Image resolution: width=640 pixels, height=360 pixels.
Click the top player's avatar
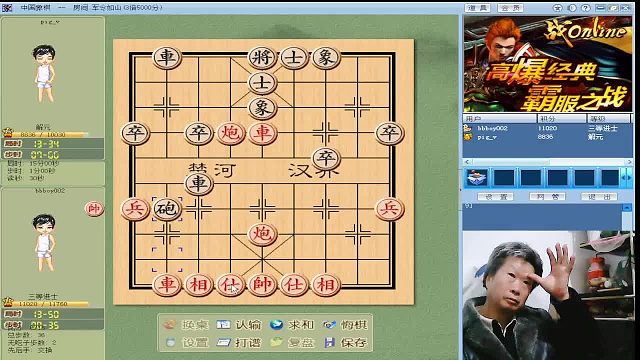point(44,73)
